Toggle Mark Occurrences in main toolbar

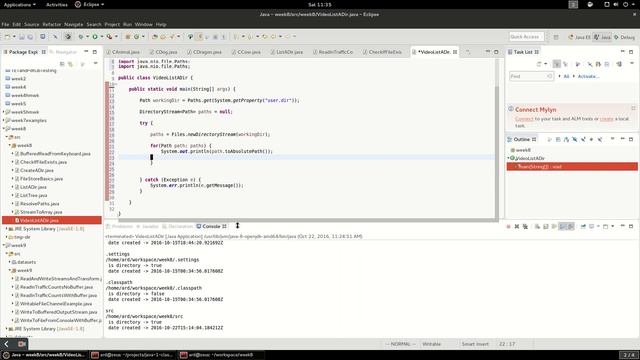click(199, 37)
